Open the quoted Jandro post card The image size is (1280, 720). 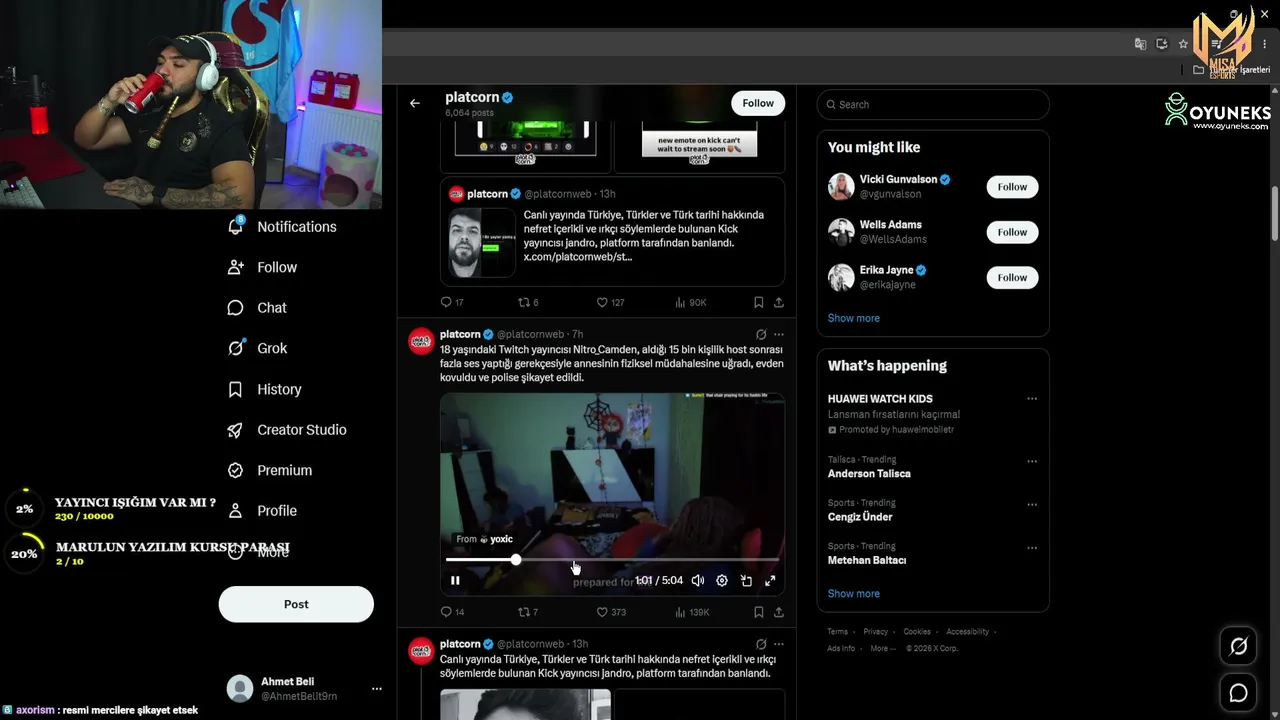(x=612, y=232)
